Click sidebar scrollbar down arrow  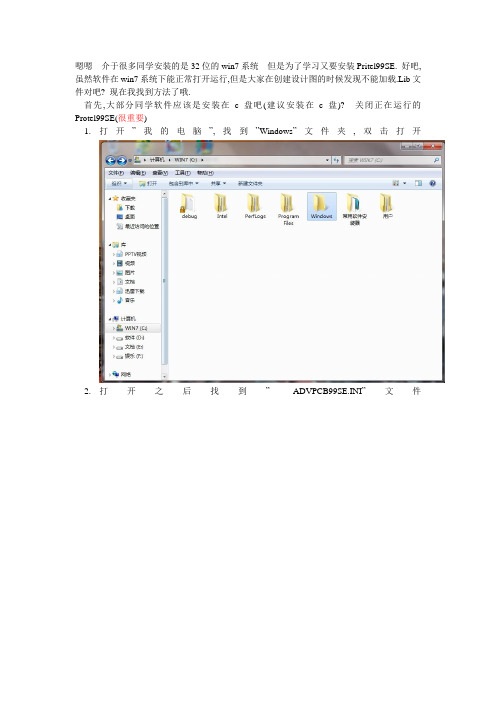[x=164, y=377]
